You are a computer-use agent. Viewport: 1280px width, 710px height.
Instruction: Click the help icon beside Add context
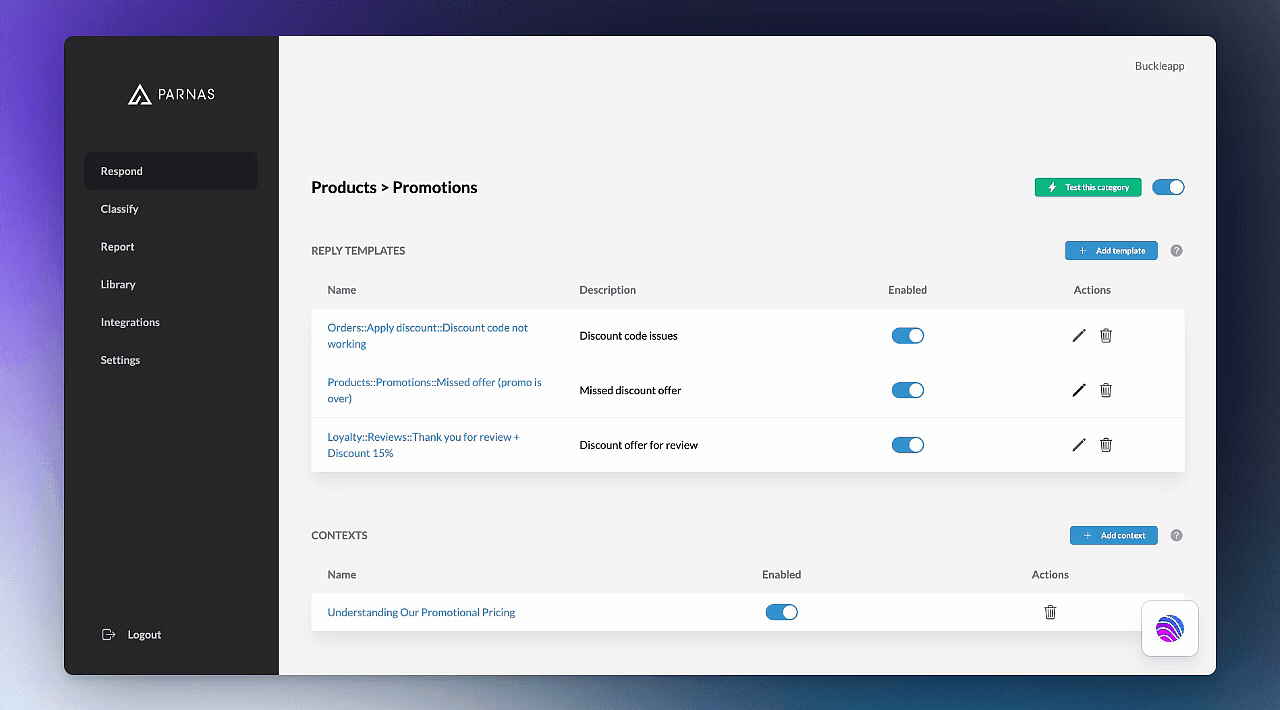pyautogui.click(x=1176, y=536)
